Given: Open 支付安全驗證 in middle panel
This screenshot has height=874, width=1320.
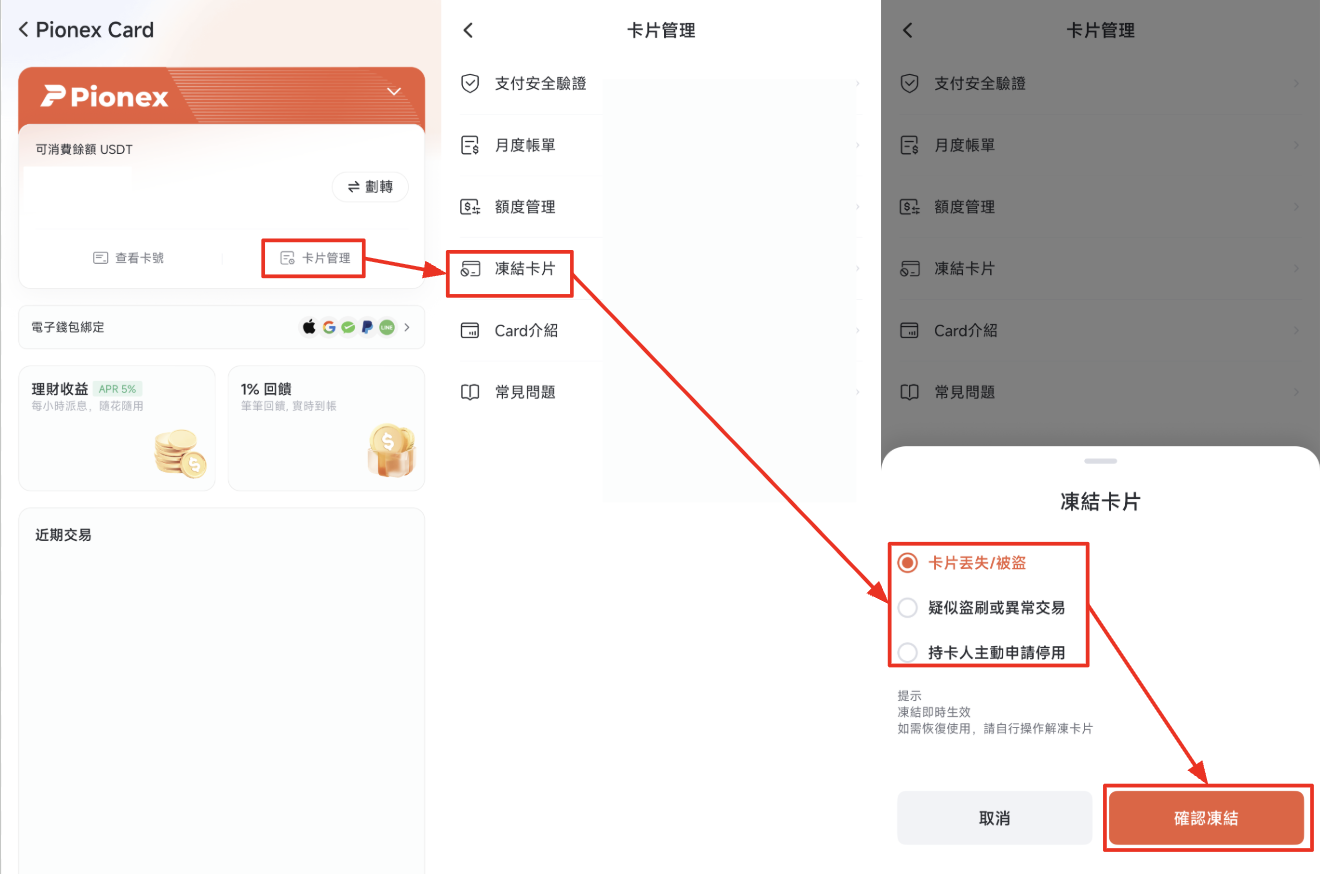Looking at the screenshot, I should [x=660, y=84].
